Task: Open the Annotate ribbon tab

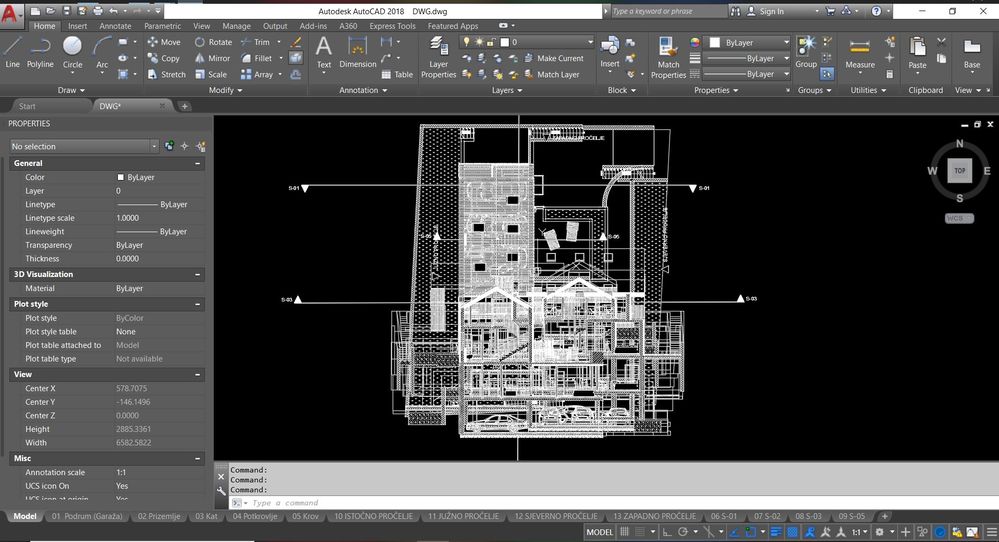Action: [x=115, y=26]
